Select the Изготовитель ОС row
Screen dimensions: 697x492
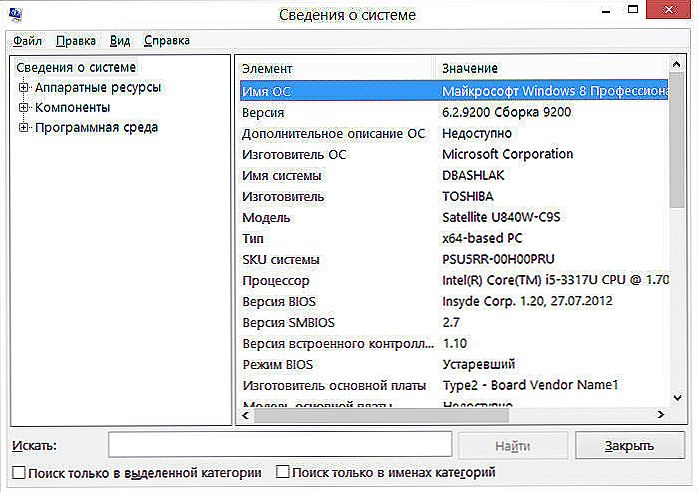[454, 154]
